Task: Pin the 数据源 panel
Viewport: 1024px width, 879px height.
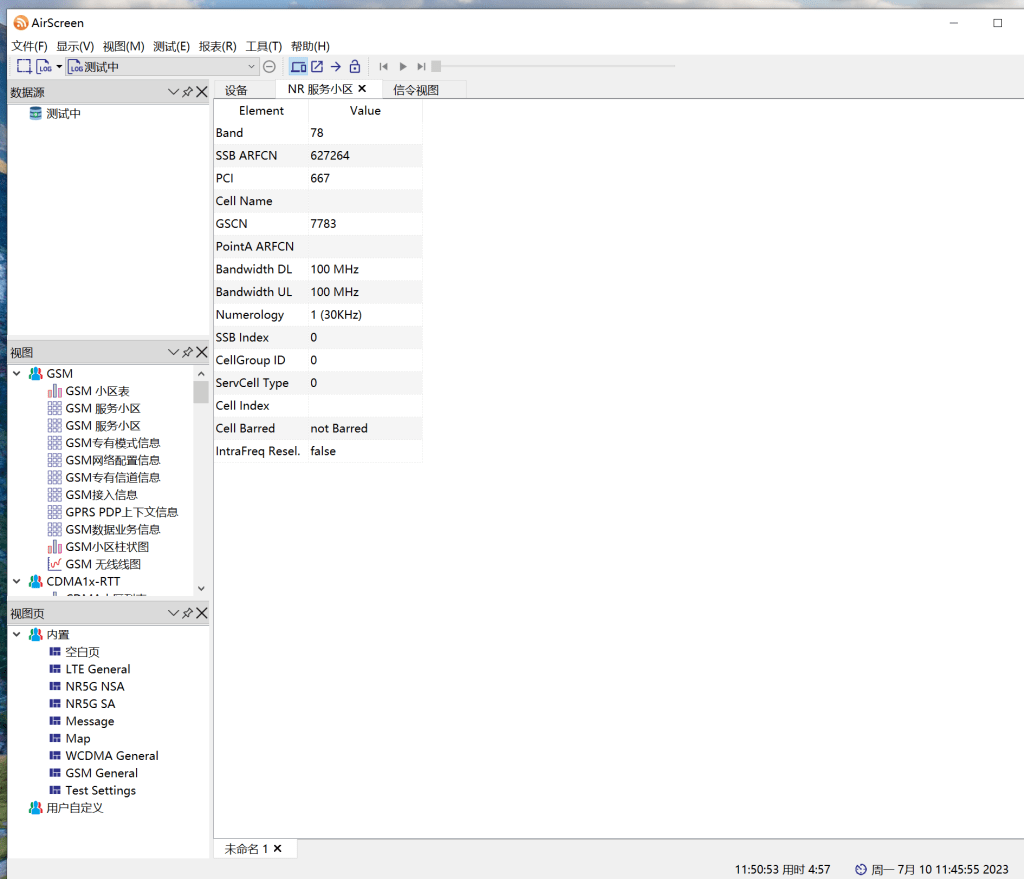Action: click(x=187, y=92)
